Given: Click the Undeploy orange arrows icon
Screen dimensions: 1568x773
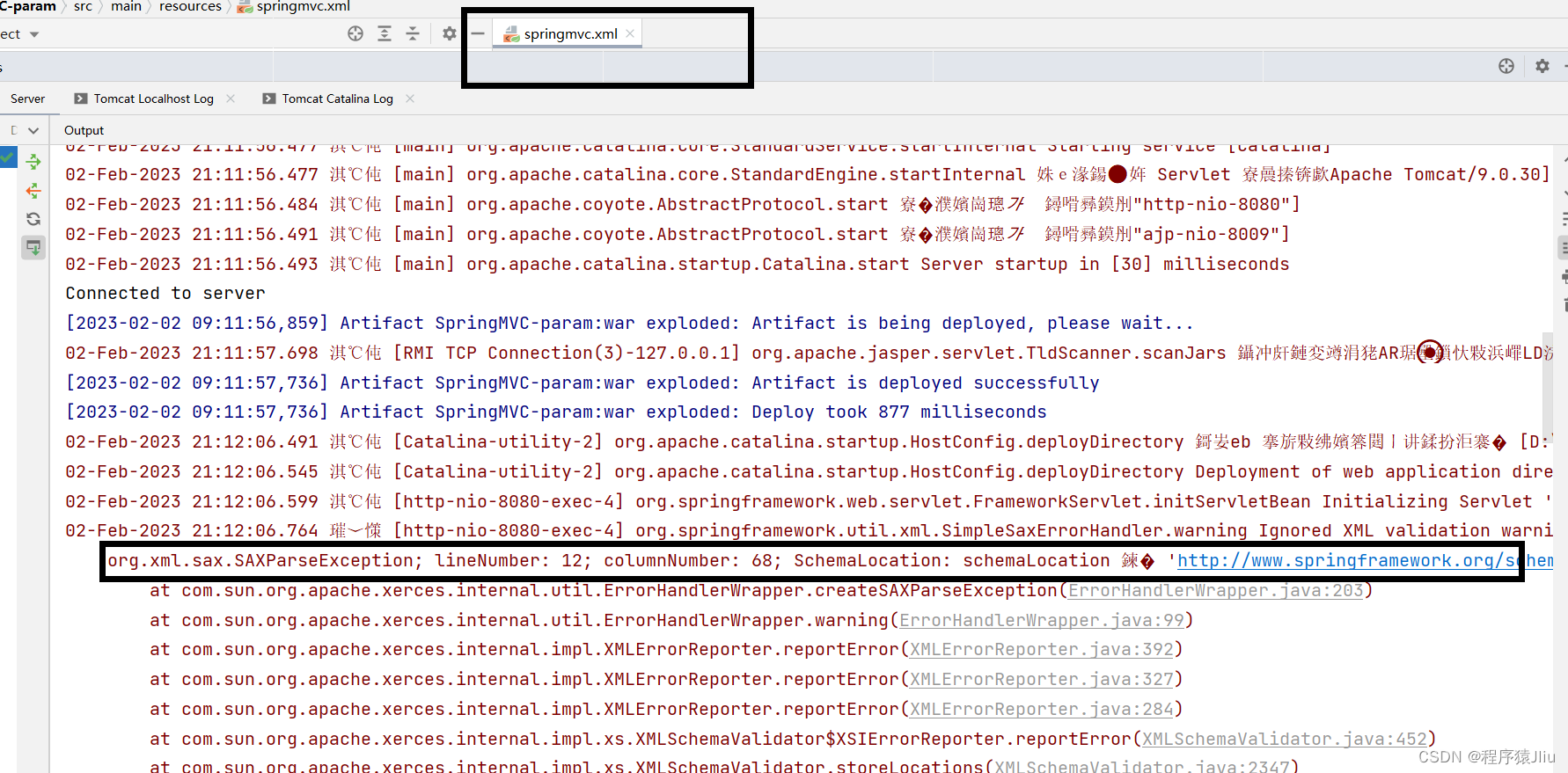Looking at the screenshot, I should click(x=33, y=190).
